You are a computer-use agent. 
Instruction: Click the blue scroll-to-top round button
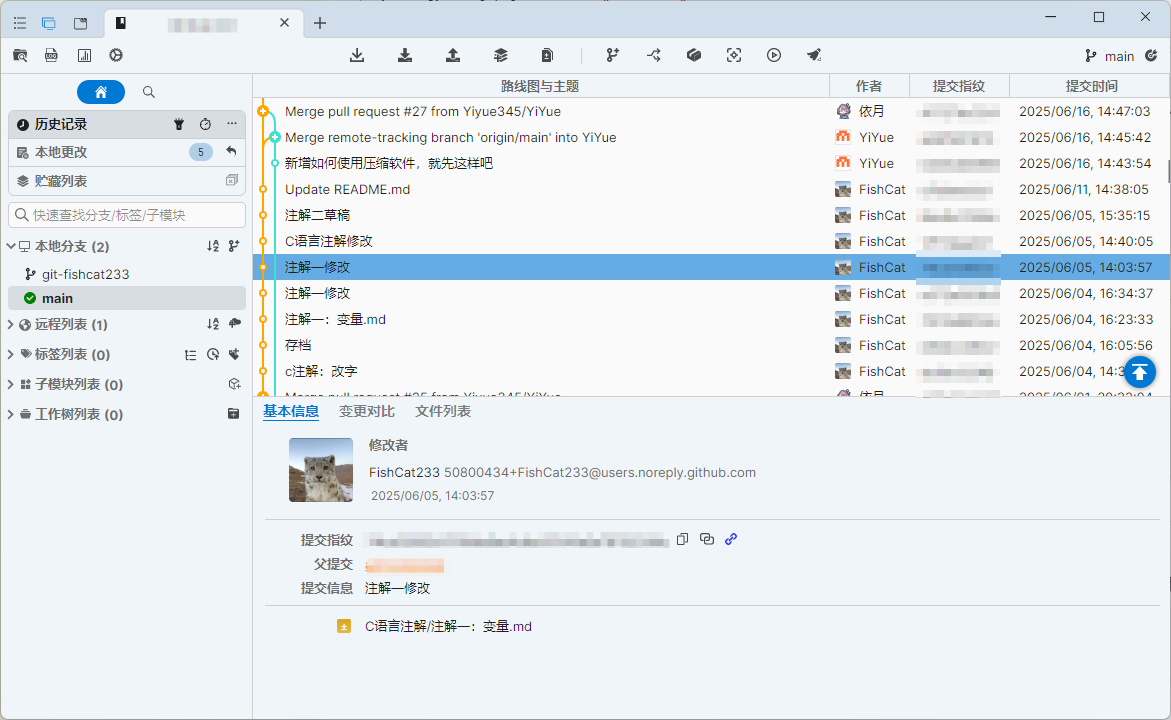coord(1140,372)
